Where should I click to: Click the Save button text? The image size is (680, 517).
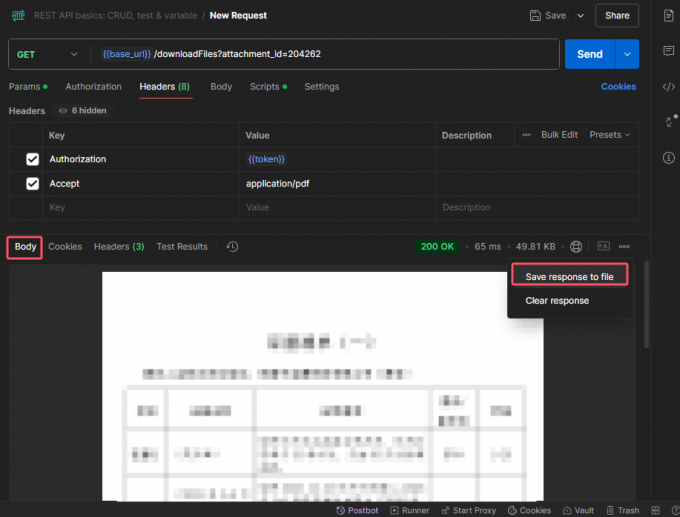point(555,16)
